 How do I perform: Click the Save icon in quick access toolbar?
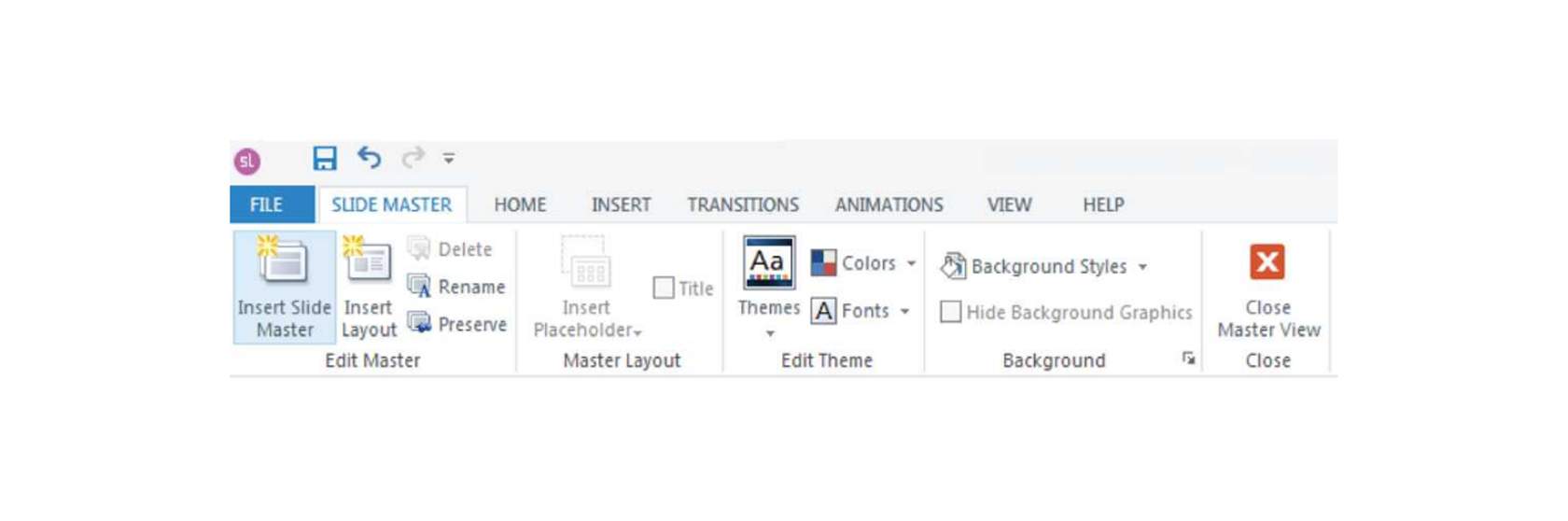click(324, 158)
